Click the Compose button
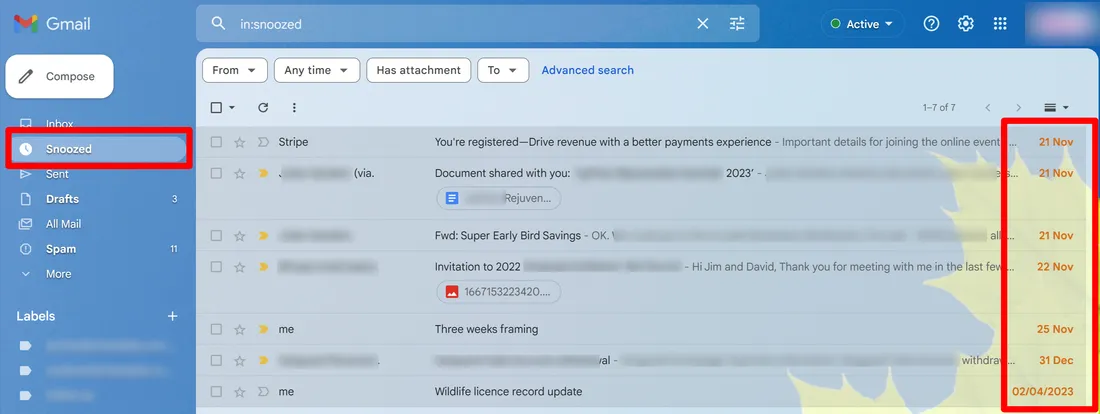The width and height of the screenshot is (1100, 414). pyautogui.click(x=60, y=76)
